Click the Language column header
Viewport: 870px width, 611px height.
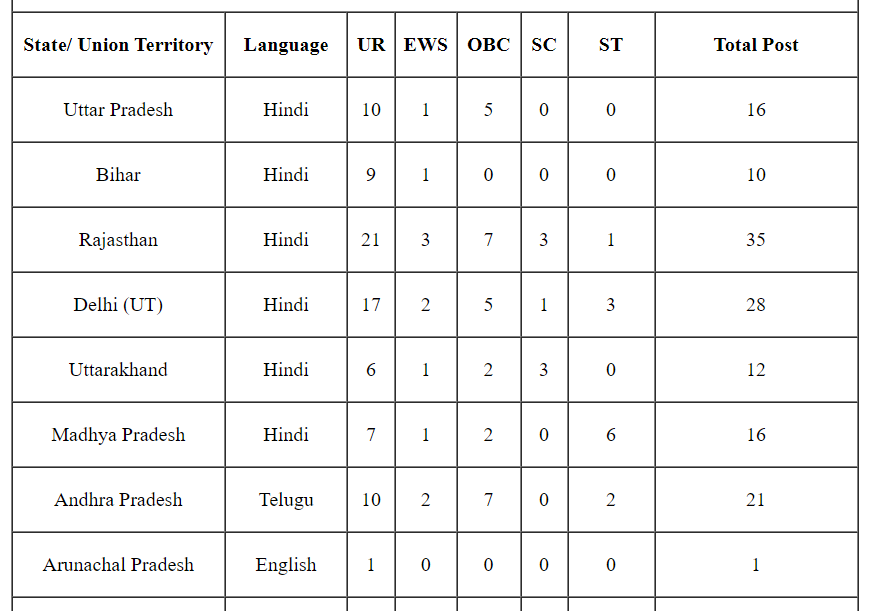(286, 44)
